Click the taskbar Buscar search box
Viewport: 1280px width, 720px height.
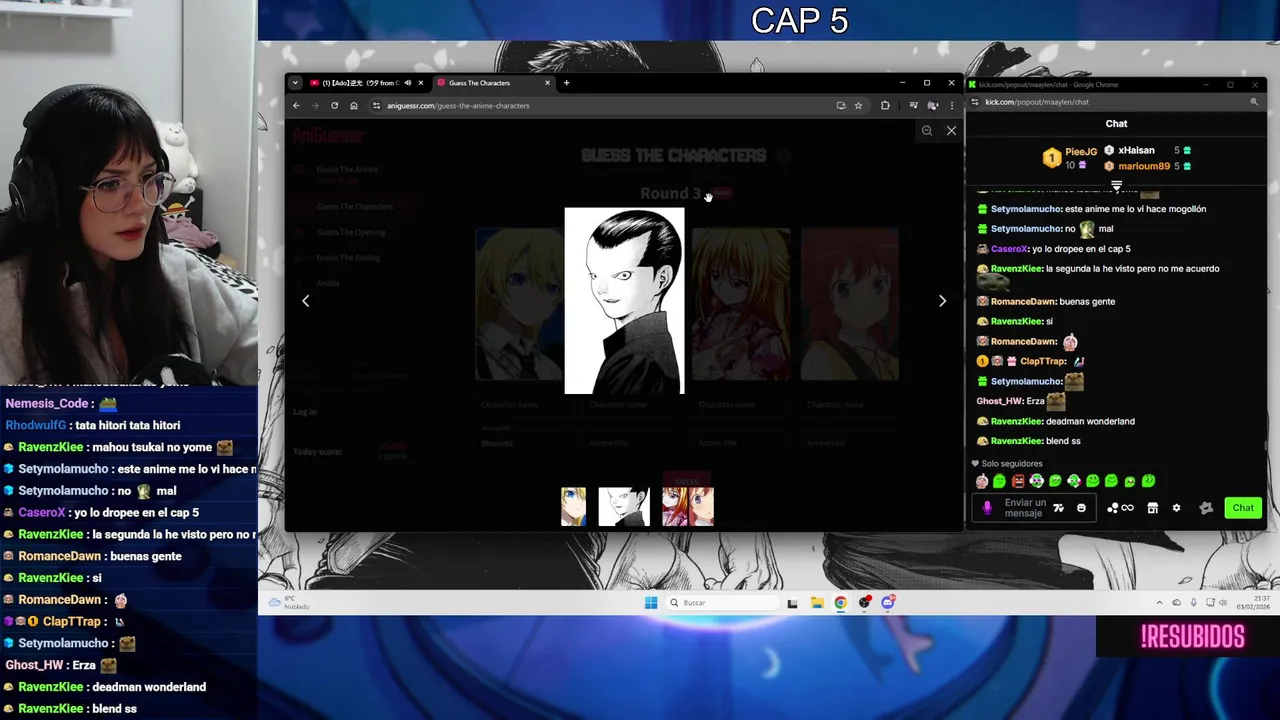(723, 602)
